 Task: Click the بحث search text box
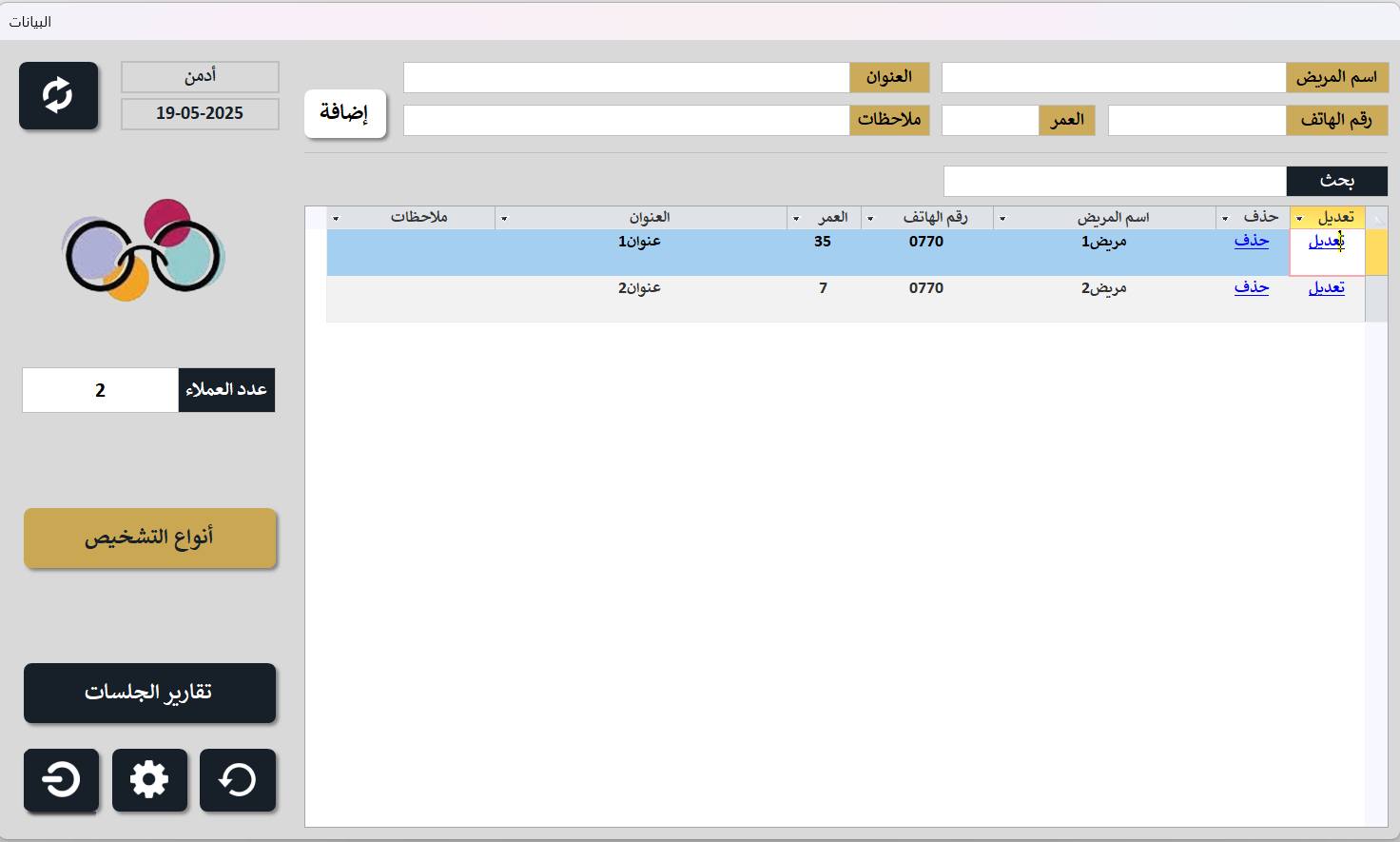coord(1114,181)
